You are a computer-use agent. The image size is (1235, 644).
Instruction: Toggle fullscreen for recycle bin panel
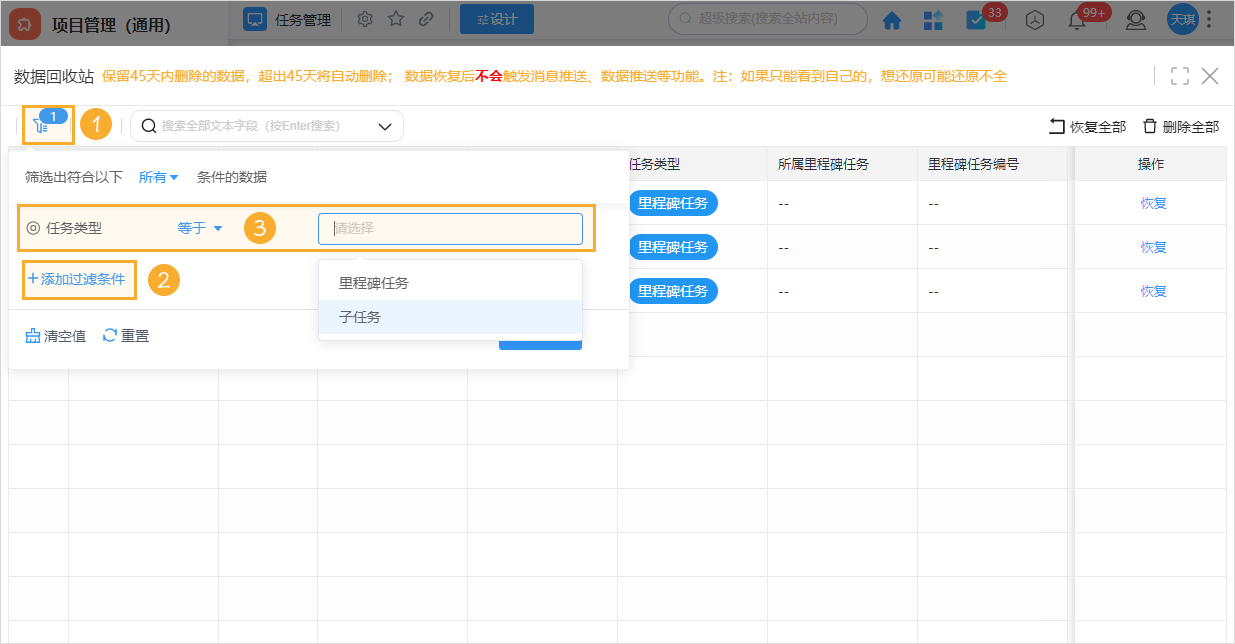tap(1179, 76)
